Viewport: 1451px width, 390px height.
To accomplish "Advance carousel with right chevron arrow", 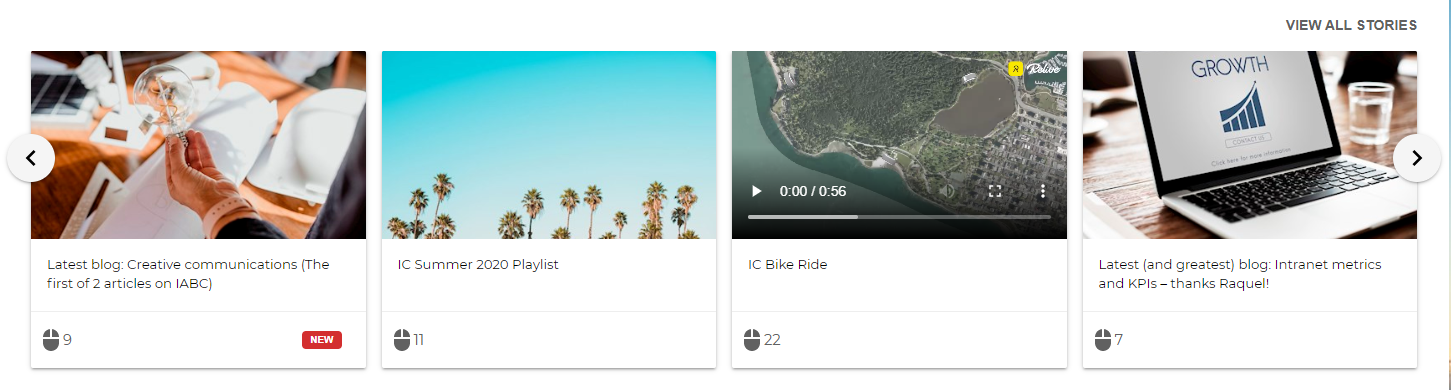I will click(x=1416, y=158).
